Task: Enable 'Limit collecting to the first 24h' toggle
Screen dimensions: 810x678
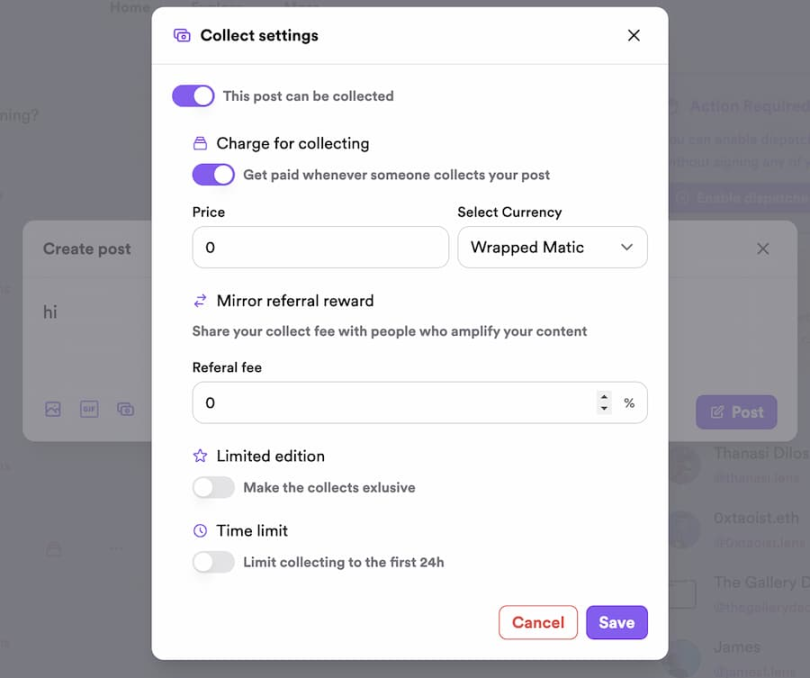Action: (213, 562)
